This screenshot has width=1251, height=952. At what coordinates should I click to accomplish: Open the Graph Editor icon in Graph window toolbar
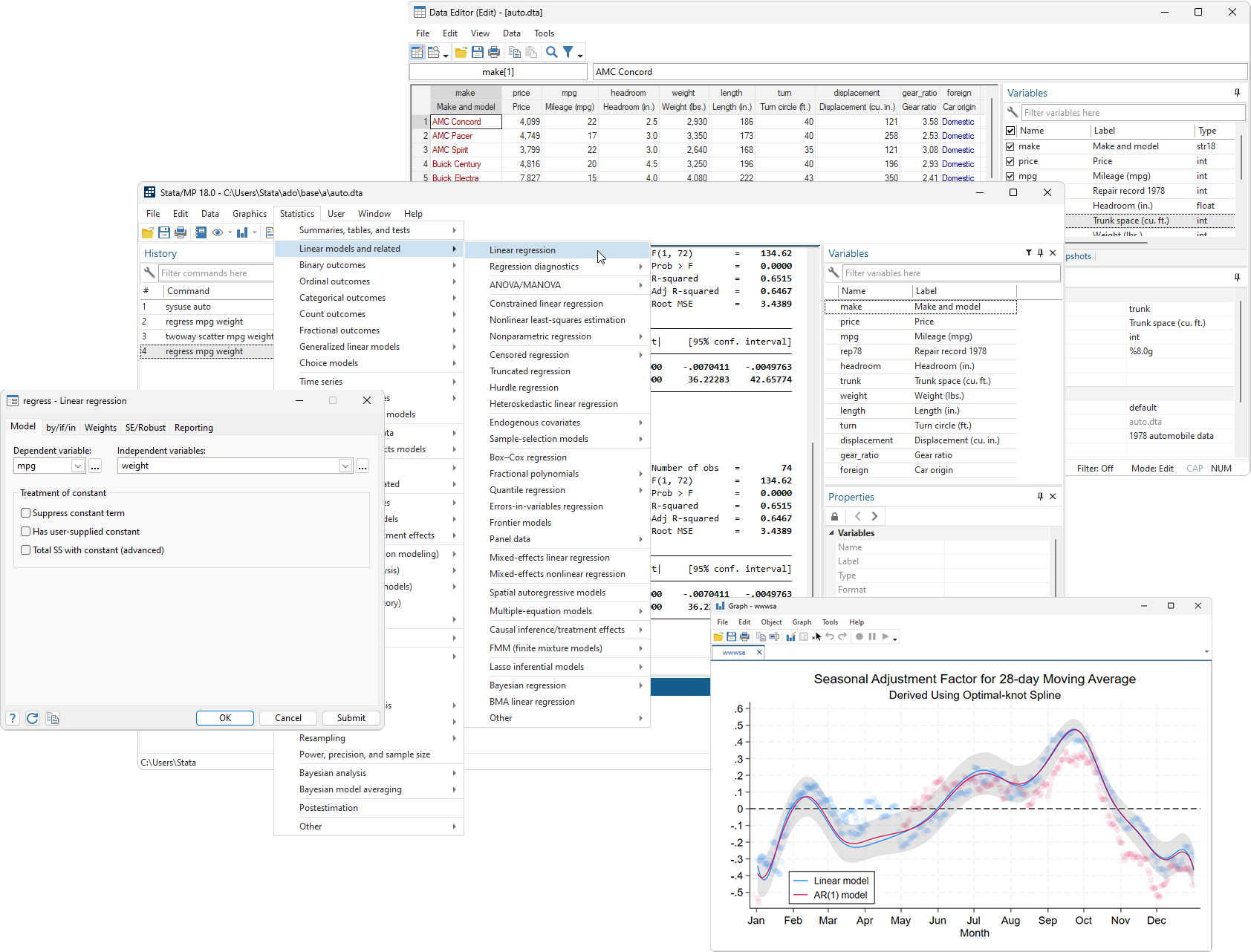click(x=790, y=636)
